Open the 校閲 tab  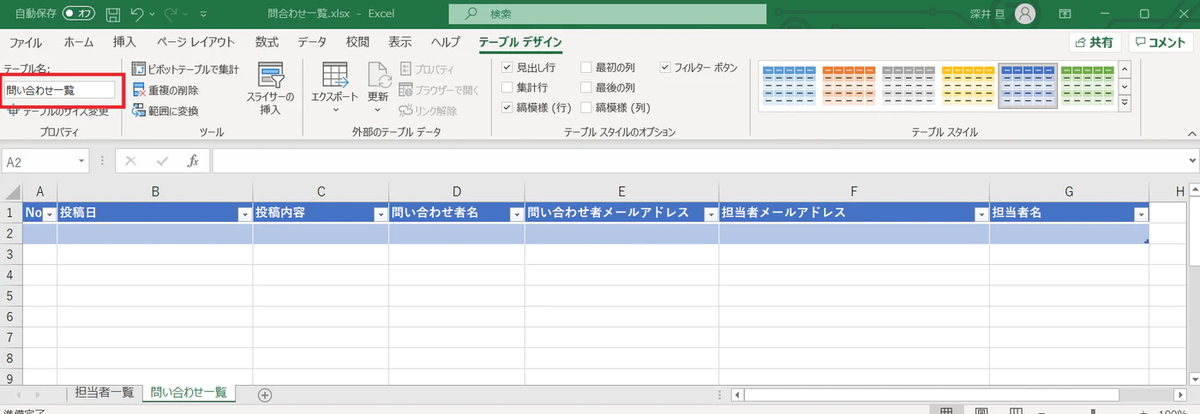[x=358, y=42]
